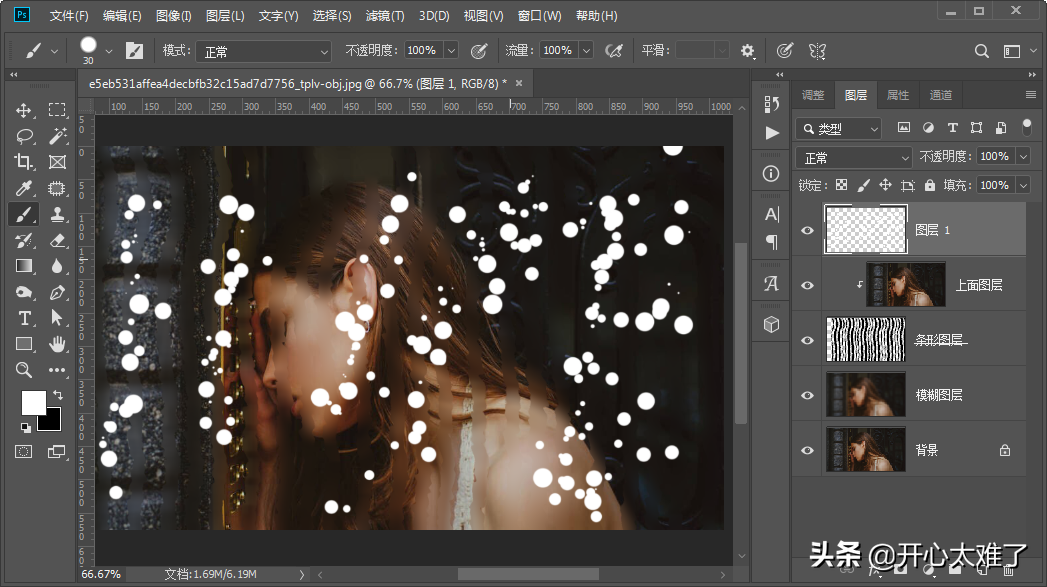Viewport: 1047px width, 587px height.
Task: Select the Gradient tool
Action: point(24,266)
